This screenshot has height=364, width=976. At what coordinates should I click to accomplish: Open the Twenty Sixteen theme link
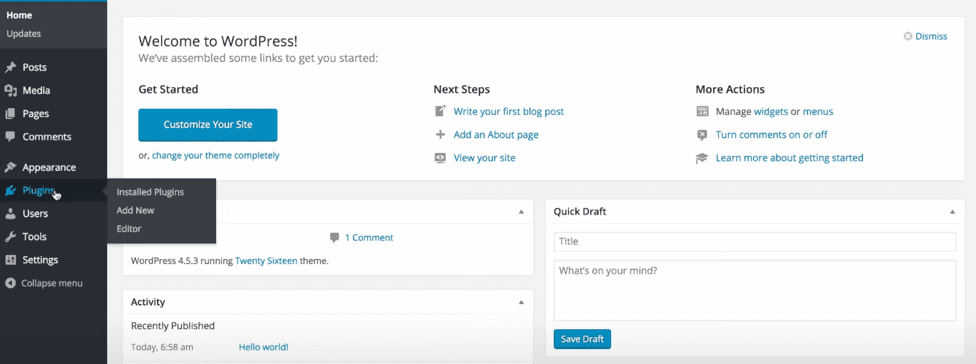click(266, 261)
